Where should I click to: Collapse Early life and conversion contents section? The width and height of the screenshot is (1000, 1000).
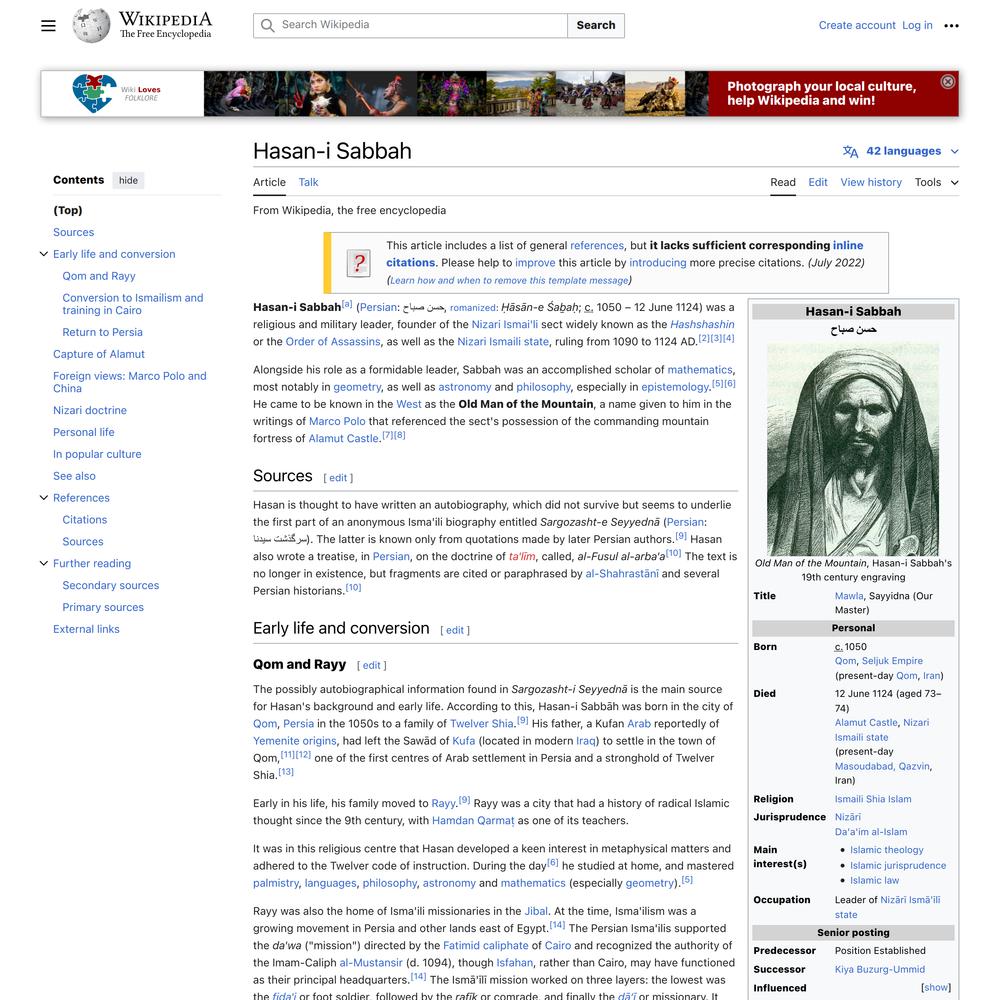tap(44, 254)
